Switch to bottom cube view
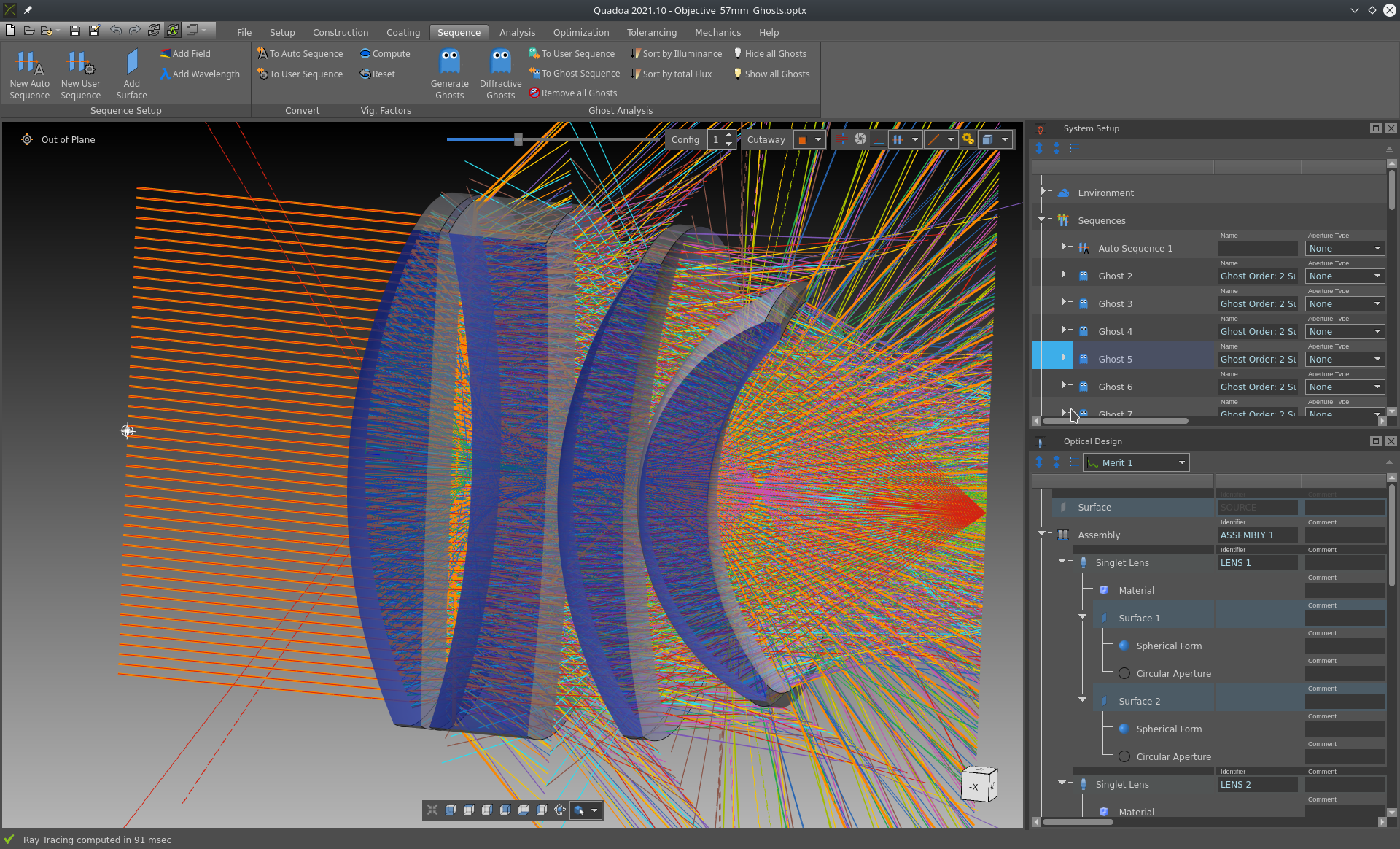Screen dimensions: 1400x849 [x=524, y=810]
